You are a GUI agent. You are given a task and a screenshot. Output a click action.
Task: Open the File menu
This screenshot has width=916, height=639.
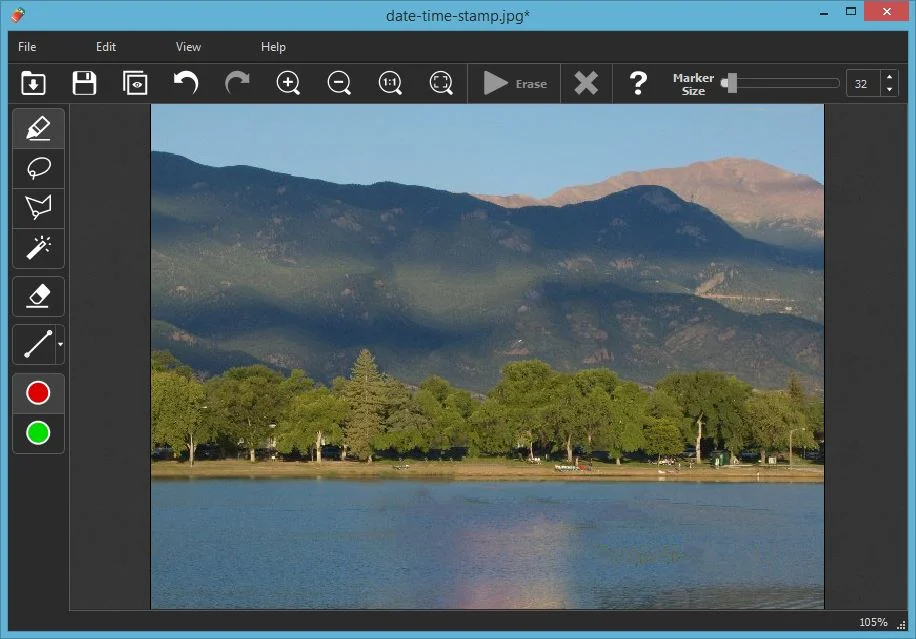(27, 47)
